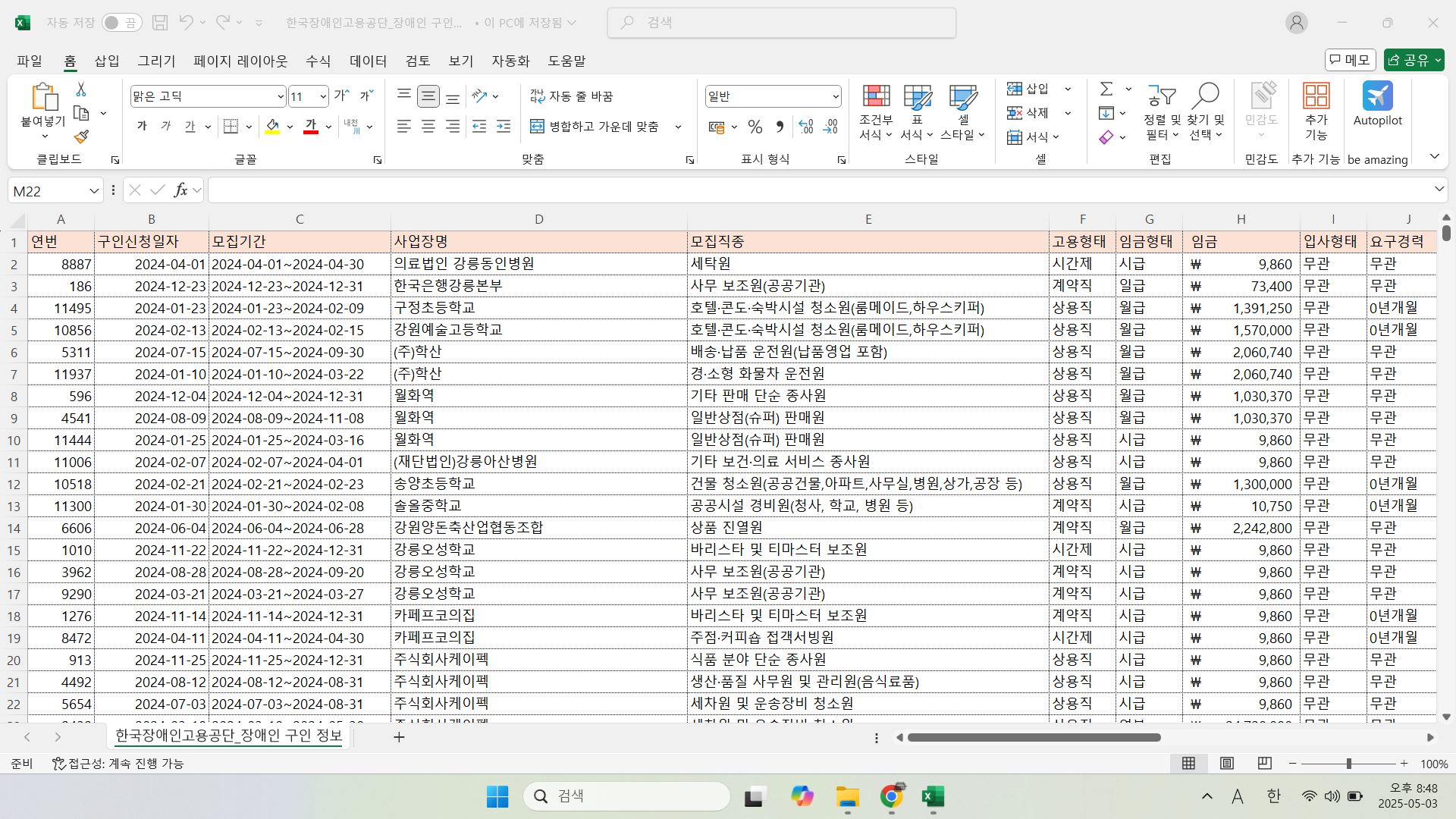Click the Format Painter brush icon
The width and height of the screenshot is (1456, 819).
pos(81,136)
